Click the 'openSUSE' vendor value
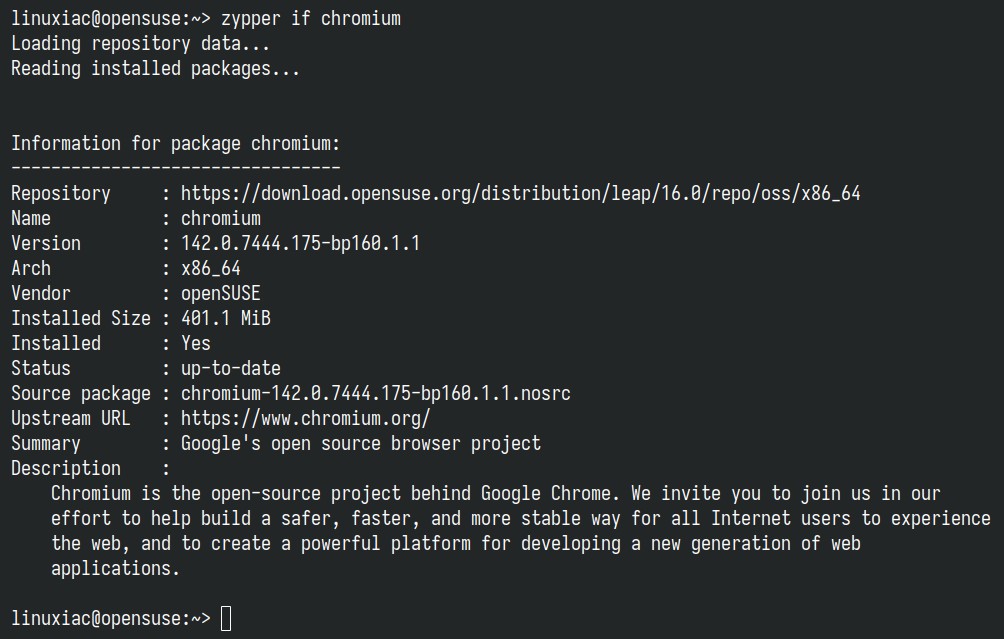1004x639 pixels. point(220,293)
